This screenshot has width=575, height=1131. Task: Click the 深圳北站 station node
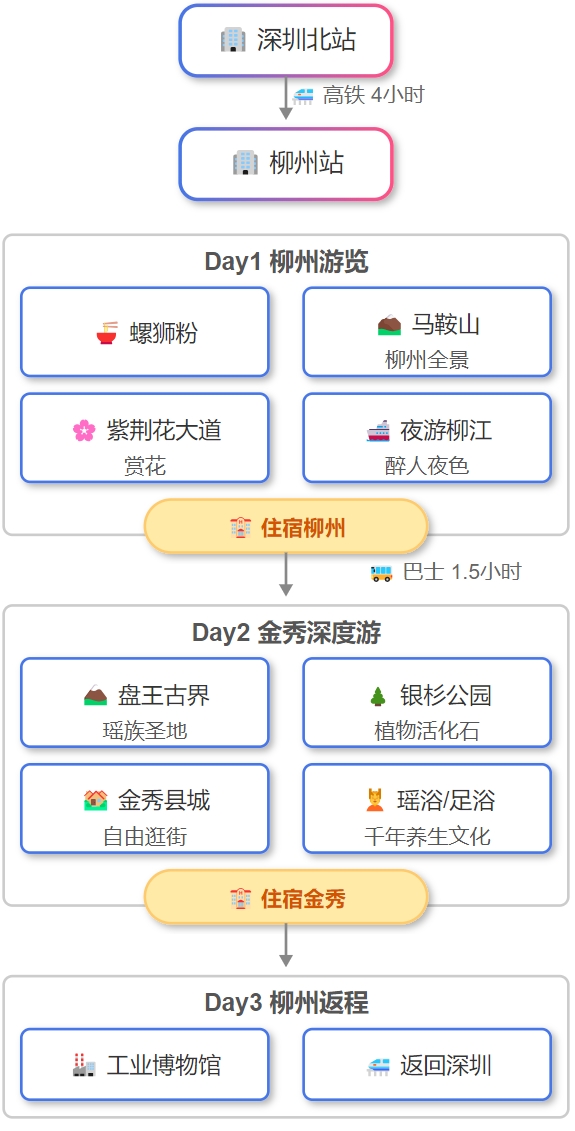pos(286,40)
